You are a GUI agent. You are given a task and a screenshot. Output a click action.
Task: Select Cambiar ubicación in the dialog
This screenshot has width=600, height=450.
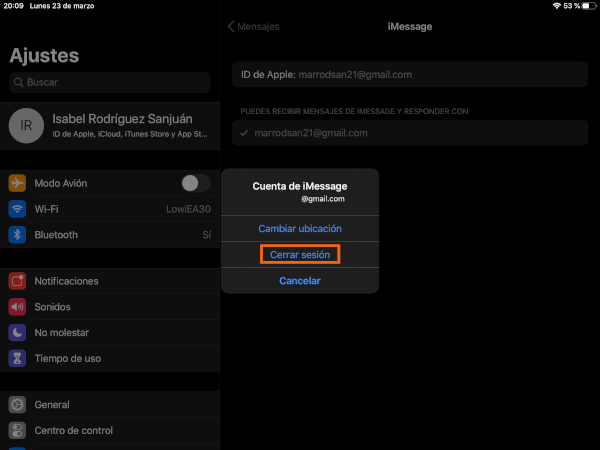click(300, 229)
